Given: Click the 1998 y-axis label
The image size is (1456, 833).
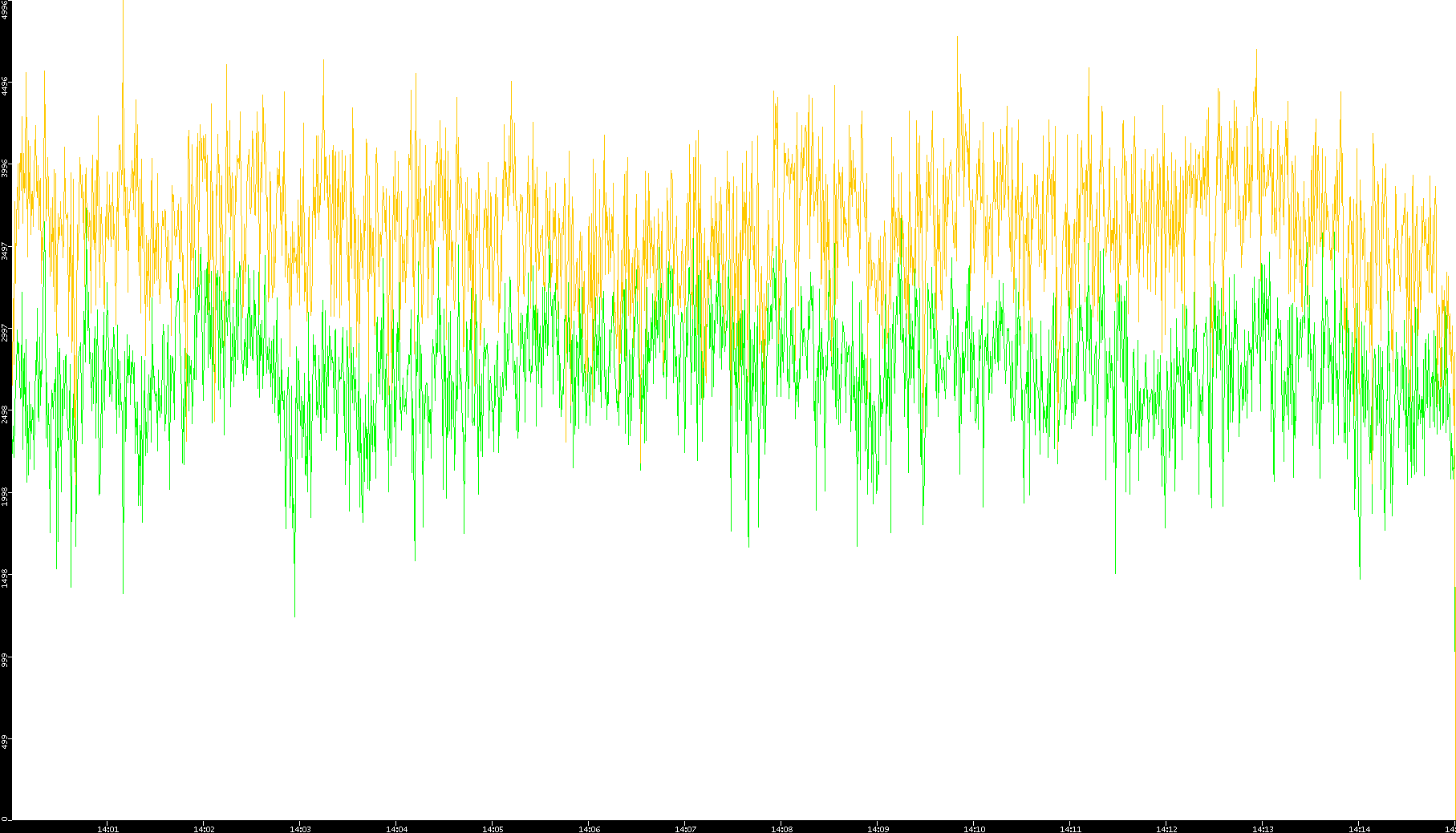Looking at the screenshot, I should click(x=6, y=495).
